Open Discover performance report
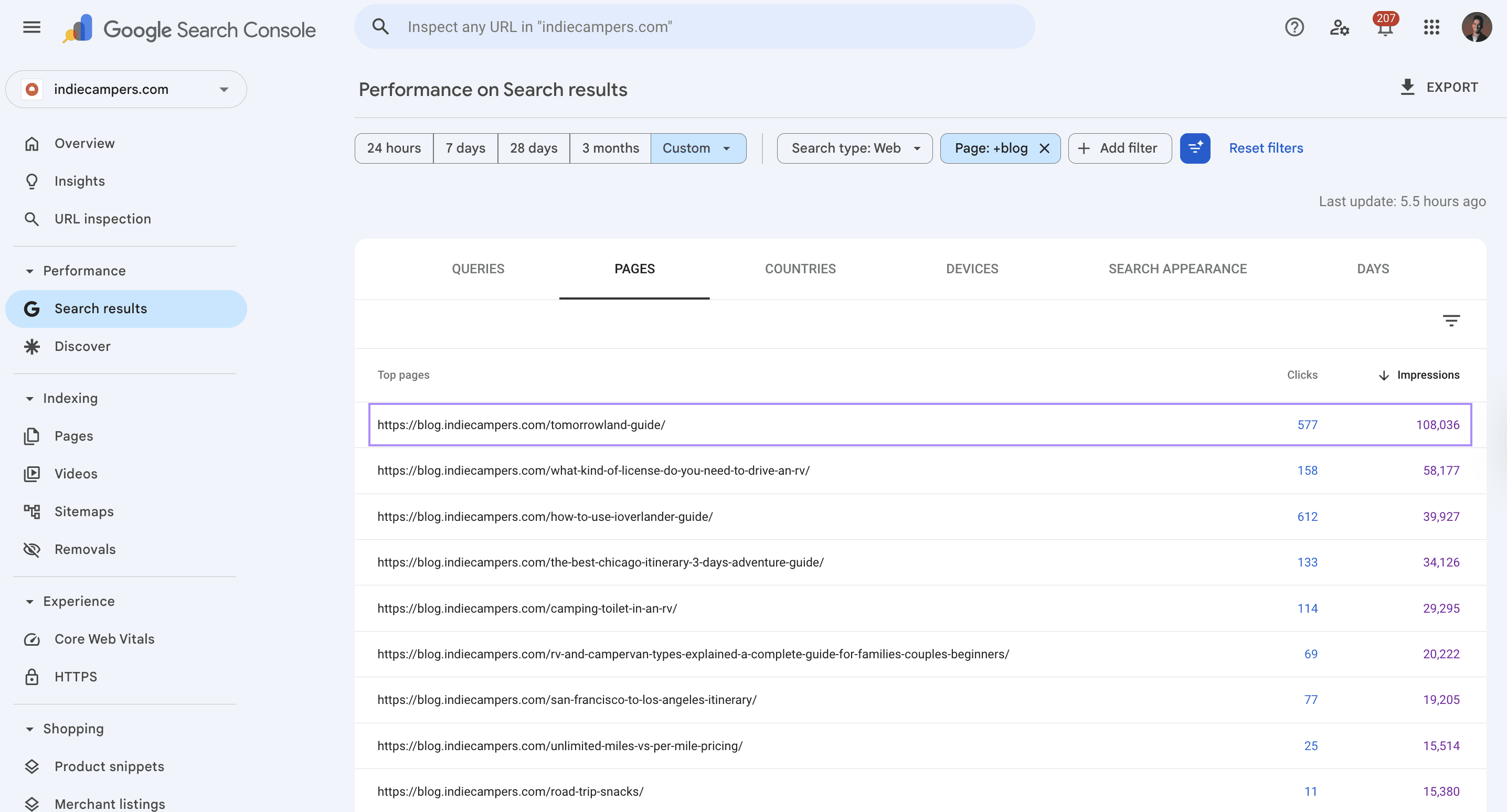 click(126, 346)
